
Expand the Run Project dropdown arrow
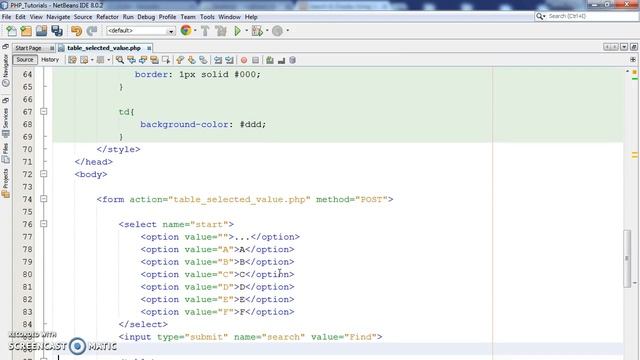click(x=246, y=31)
